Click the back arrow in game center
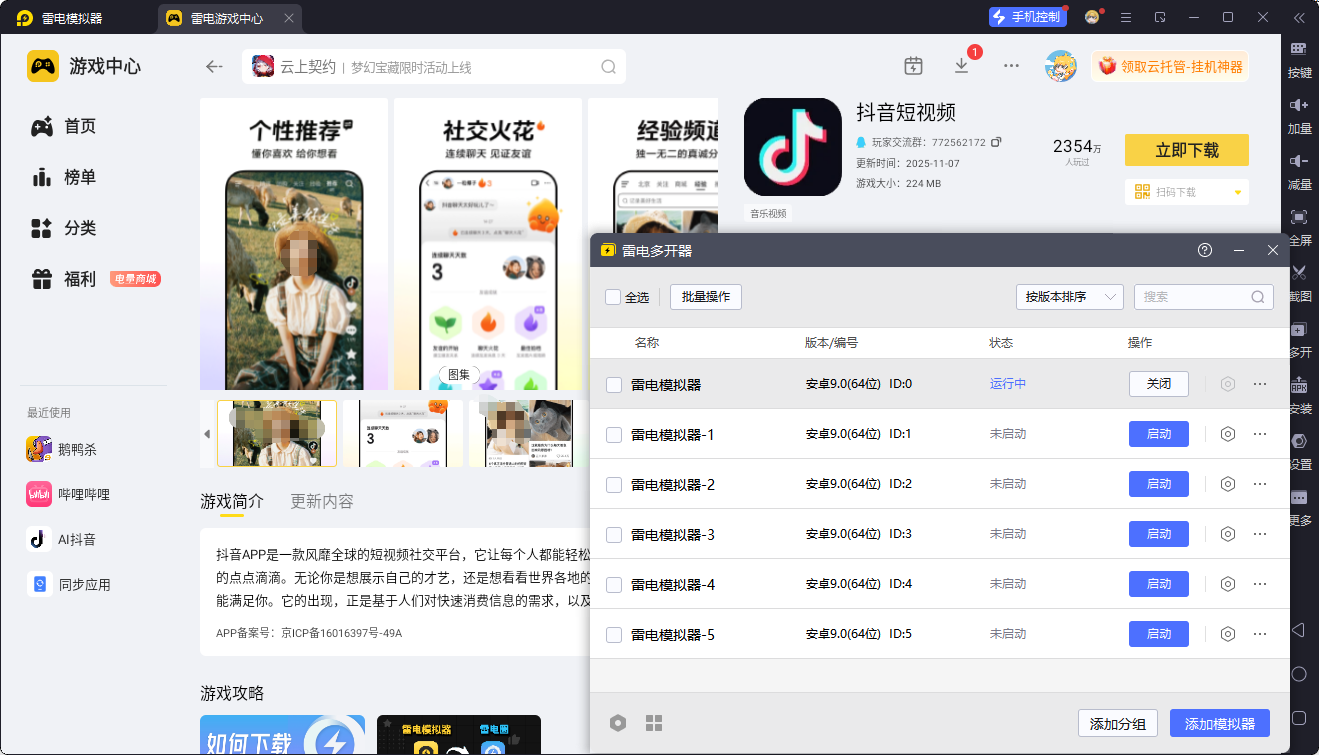The width and height of the screenshot is (1319, 755). pyautogui.click(x=214, y=67)
